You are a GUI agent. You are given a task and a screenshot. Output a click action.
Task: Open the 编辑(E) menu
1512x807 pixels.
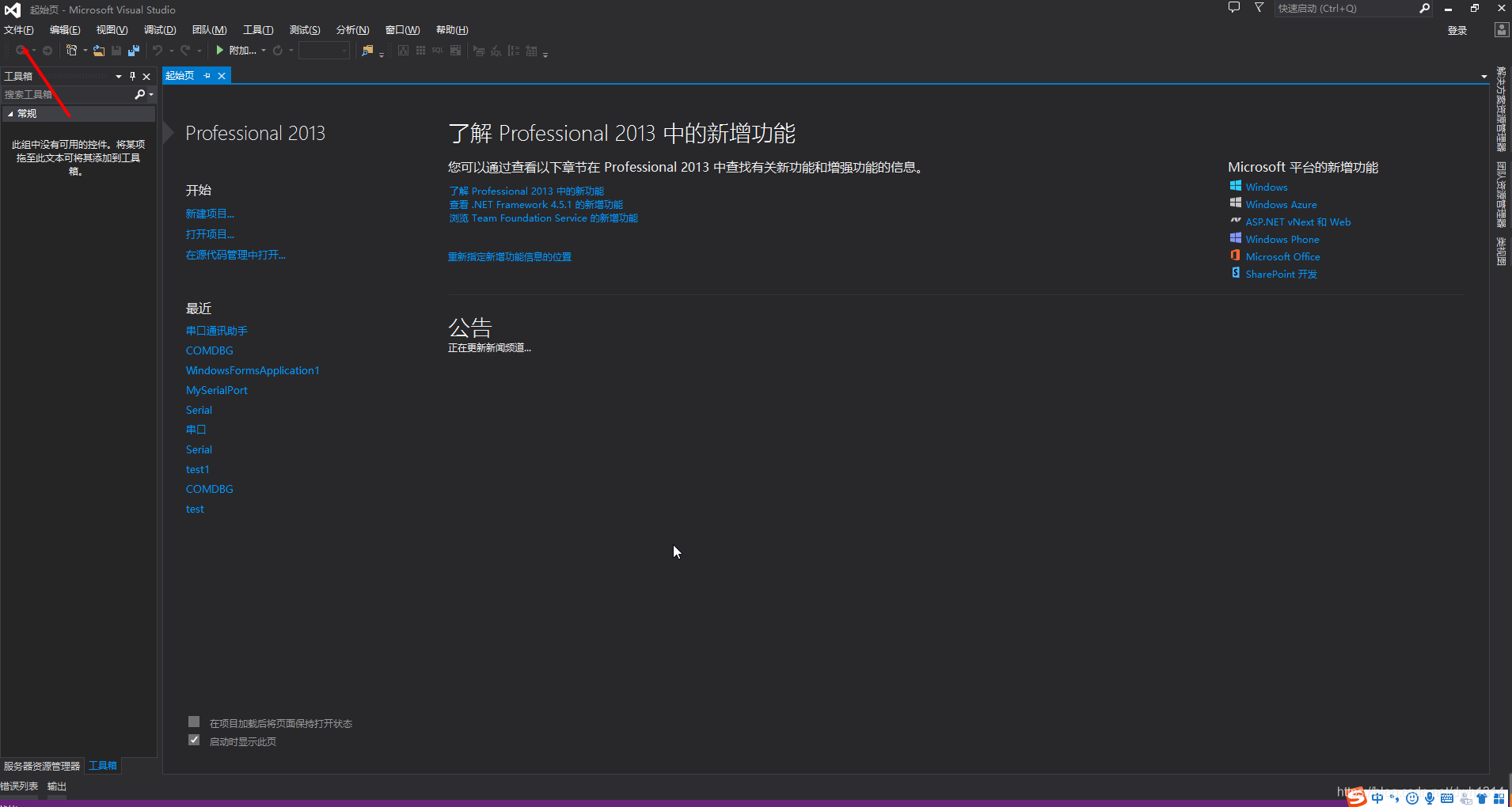pyautogui.click(x=65, y=30)
